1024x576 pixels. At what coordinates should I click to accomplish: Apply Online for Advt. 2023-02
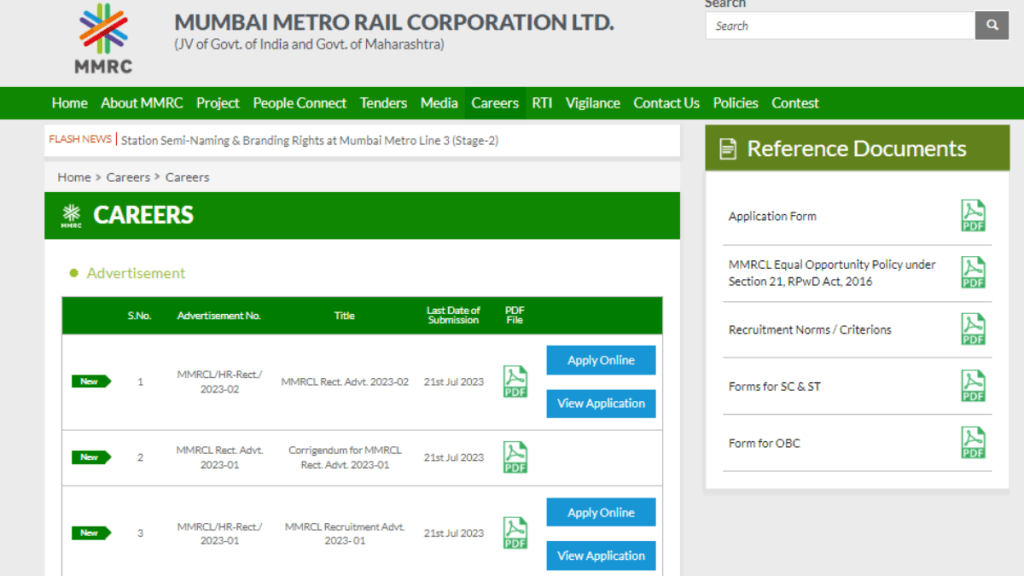tap(601, 360)
